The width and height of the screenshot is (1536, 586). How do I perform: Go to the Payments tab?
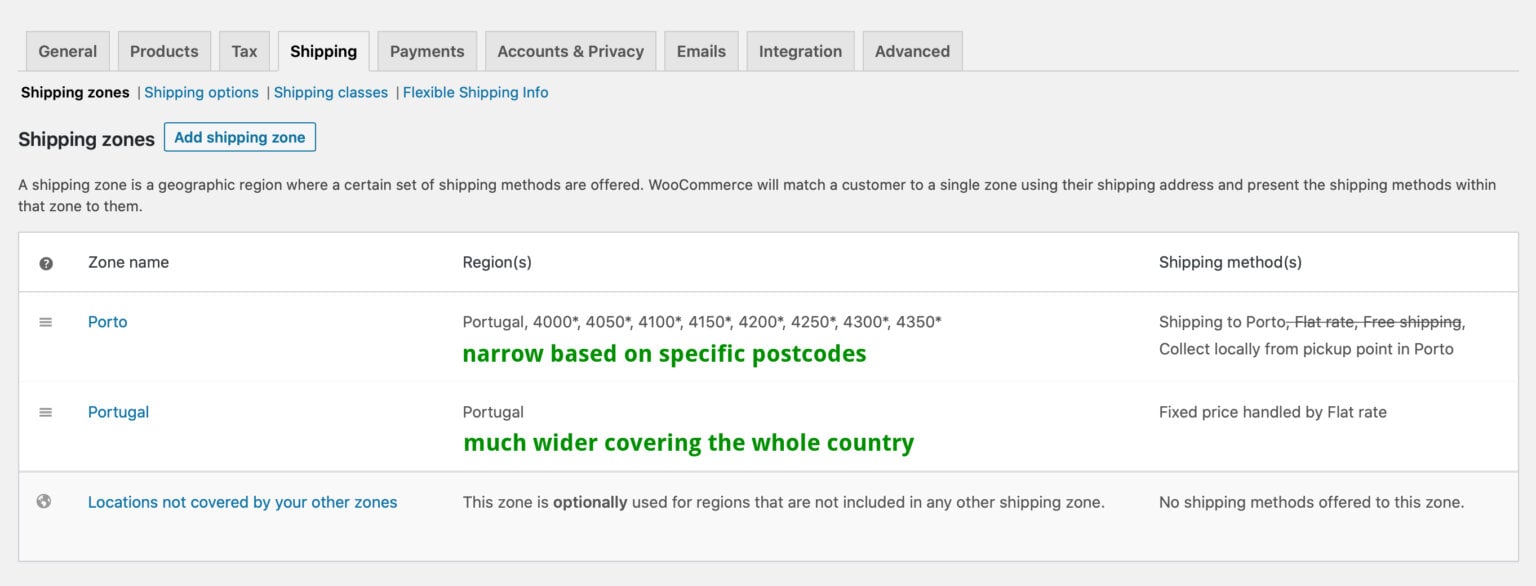click(x=427, y=51)
